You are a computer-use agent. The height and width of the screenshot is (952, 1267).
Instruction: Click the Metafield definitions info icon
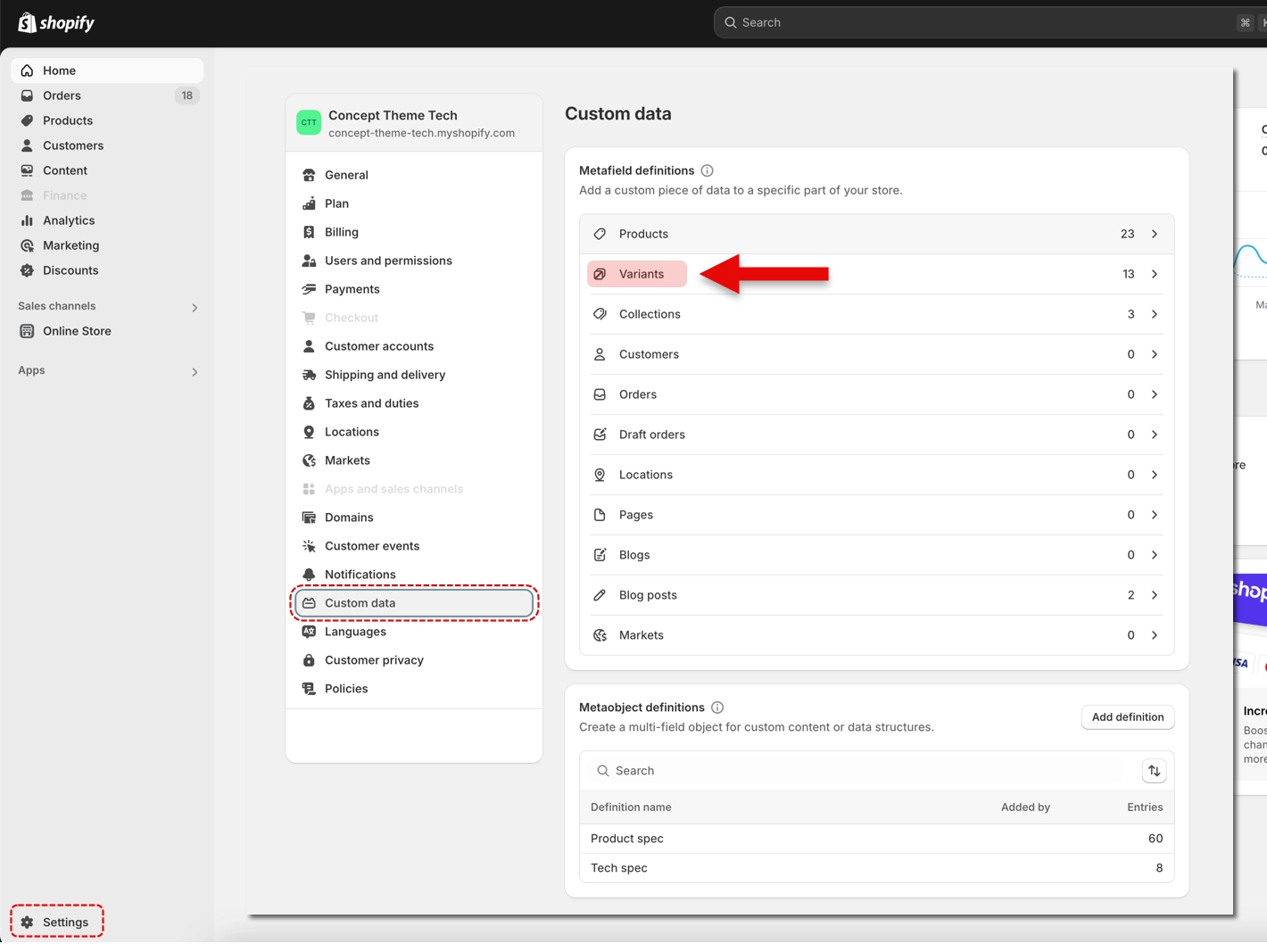coord(707,170)
